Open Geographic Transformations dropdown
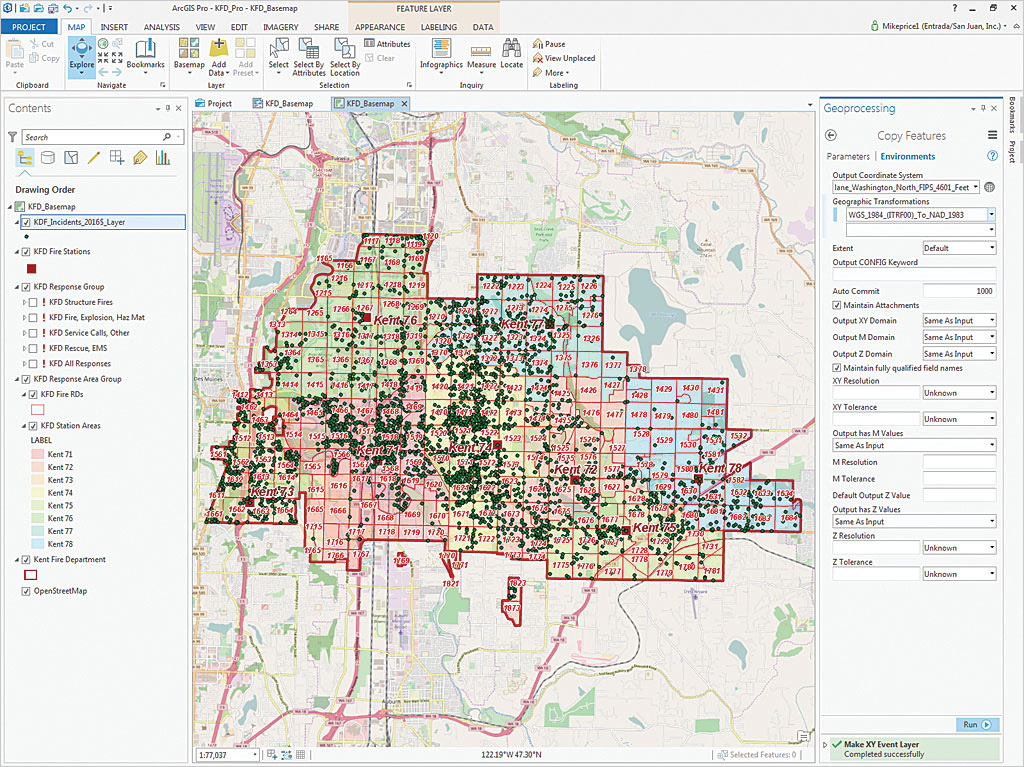1024x767 pixels. (991, 214)
